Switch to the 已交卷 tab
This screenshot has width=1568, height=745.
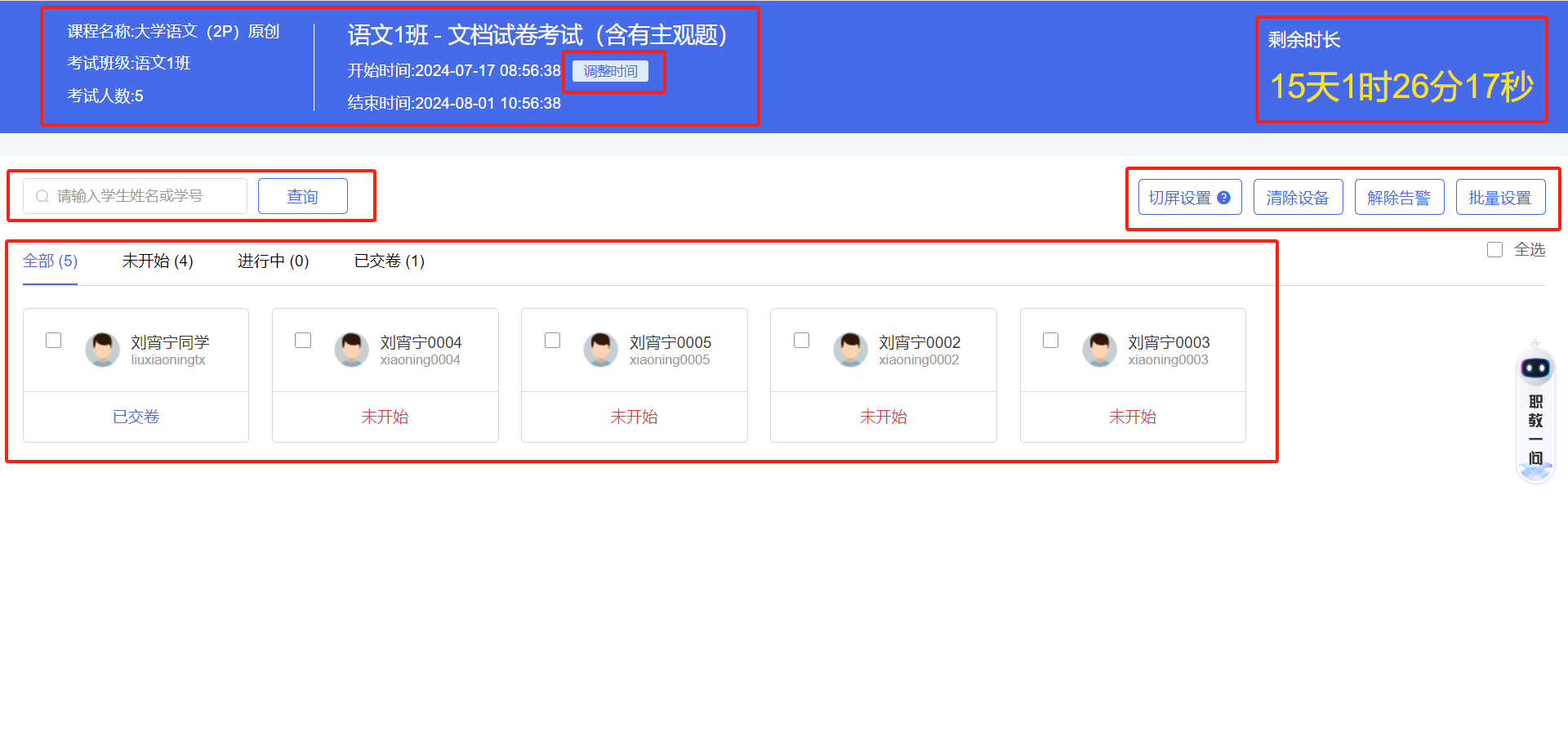(x=389, y=261)
